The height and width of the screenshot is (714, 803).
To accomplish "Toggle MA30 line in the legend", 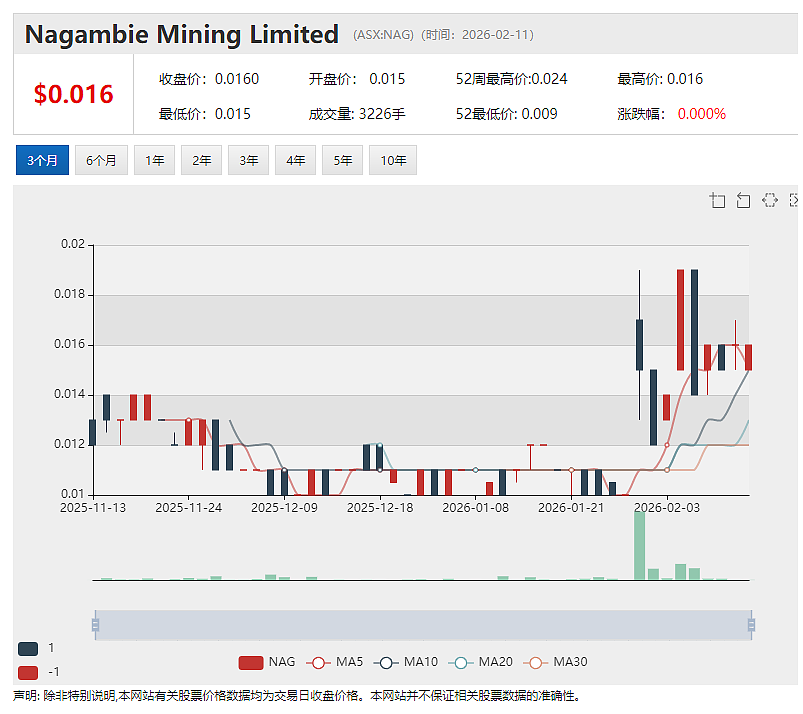I will pos(555,662).
